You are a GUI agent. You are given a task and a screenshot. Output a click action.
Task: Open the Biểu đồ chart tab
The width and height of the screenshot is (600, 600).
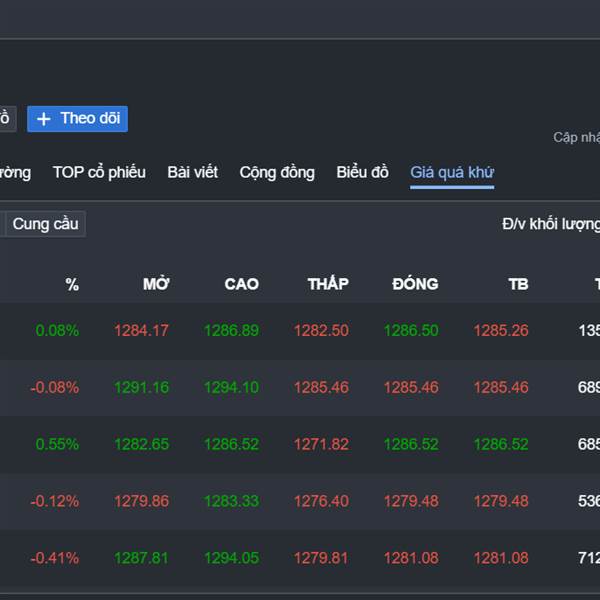coord(362,173)
